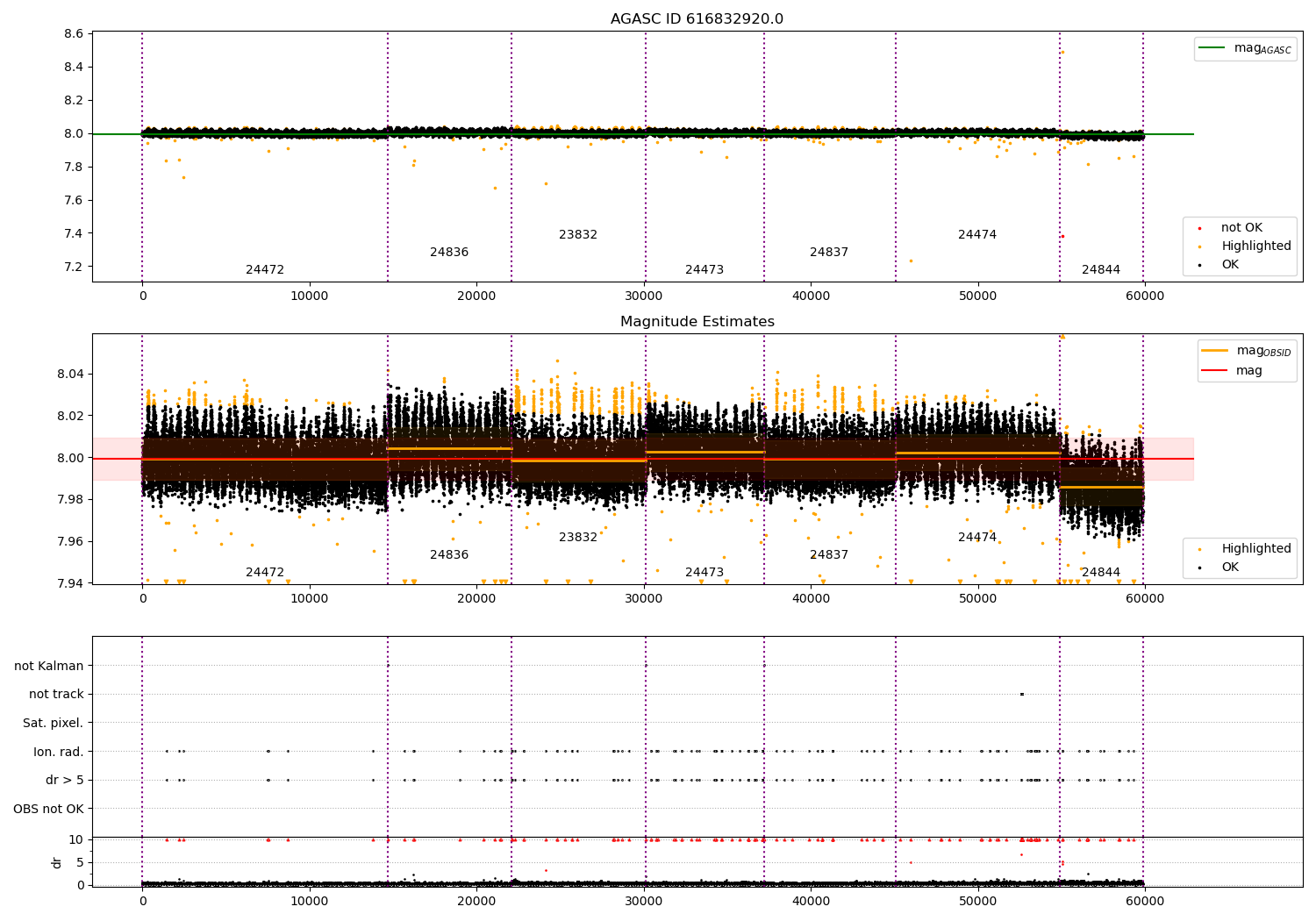Click the 7.2 y-axis tick in top plot
Viewport: 1316px width, 921px height.
74,268
